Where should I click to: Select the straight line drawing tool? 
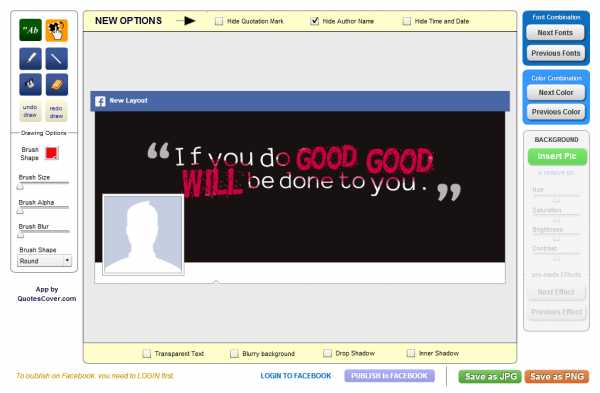[x=57, y=59]
